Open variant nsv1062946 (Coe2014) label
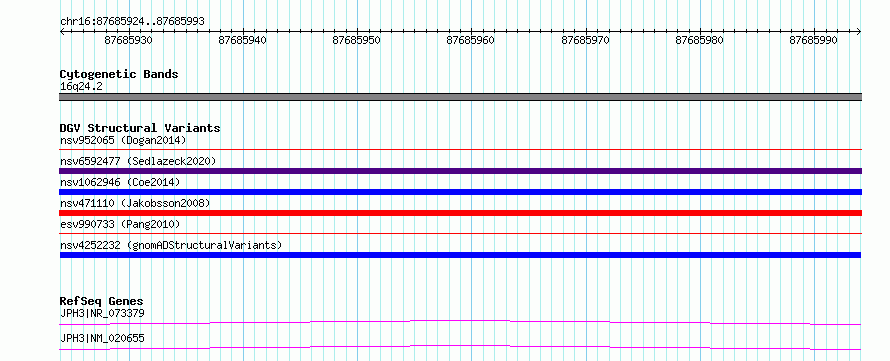Screen dimensions: 890x361 click(120, 182)
